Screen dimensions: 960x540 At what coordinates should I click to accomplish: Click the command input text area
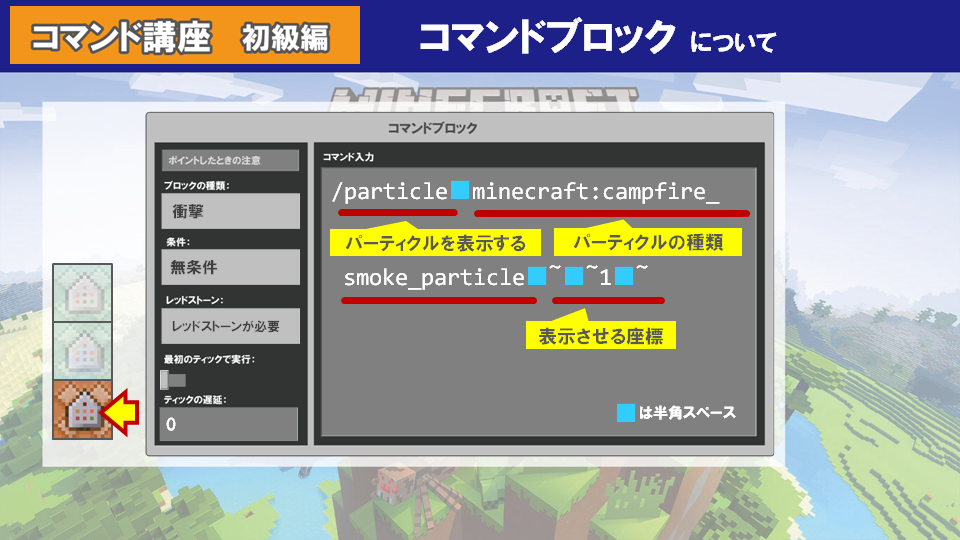click(x=539, y=302)
